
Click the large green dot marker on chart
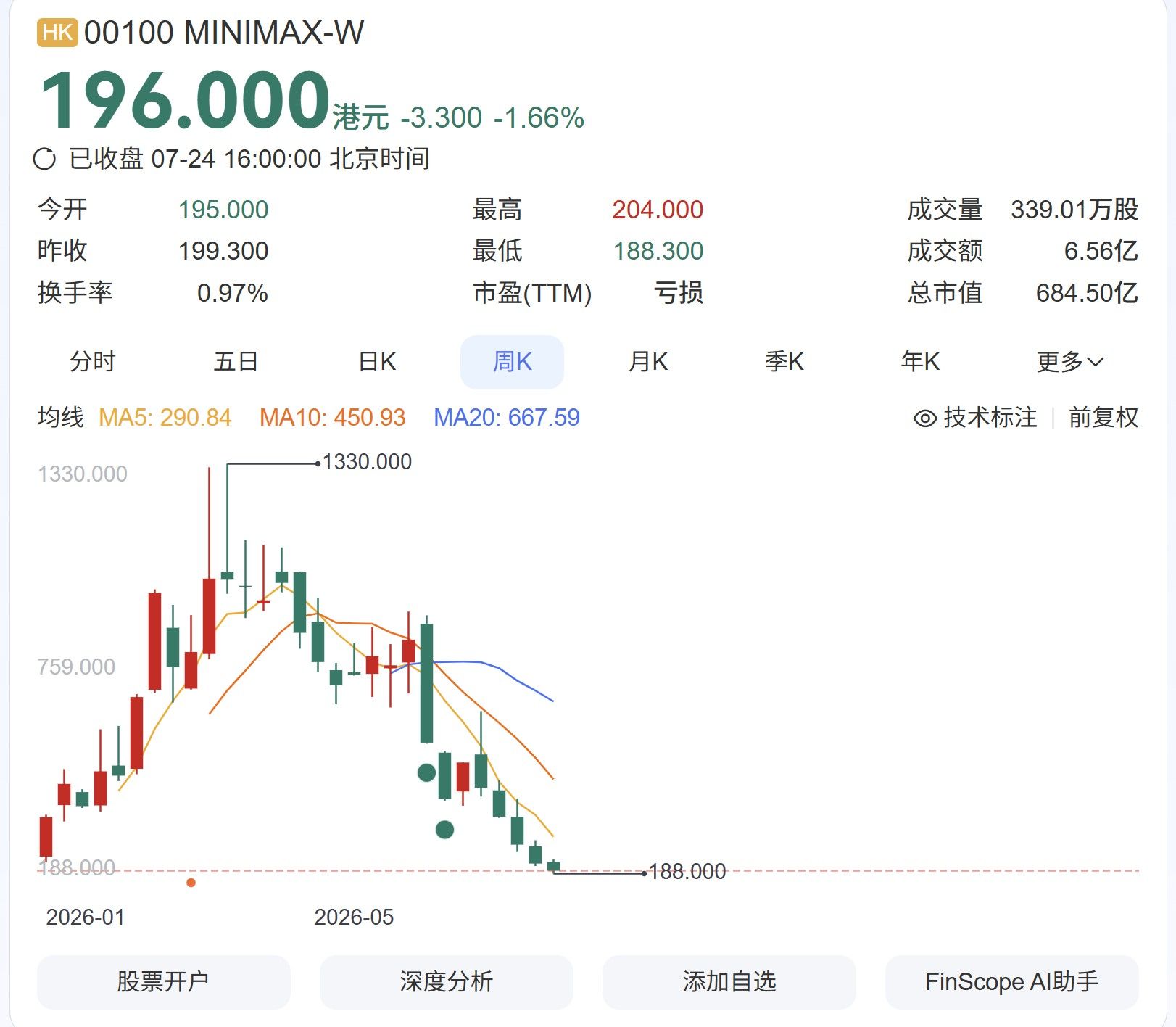427,772
